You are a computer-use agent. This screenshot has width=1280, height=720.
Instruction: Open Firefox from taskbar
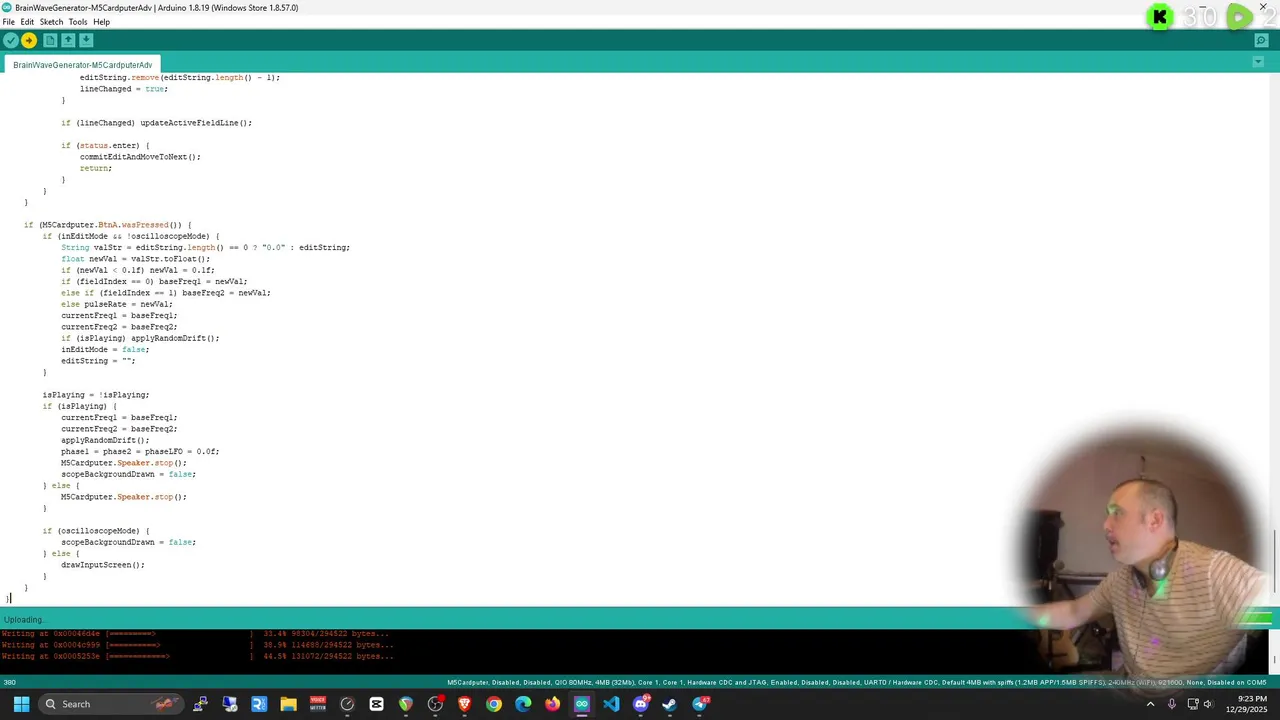tap(552, 704)
